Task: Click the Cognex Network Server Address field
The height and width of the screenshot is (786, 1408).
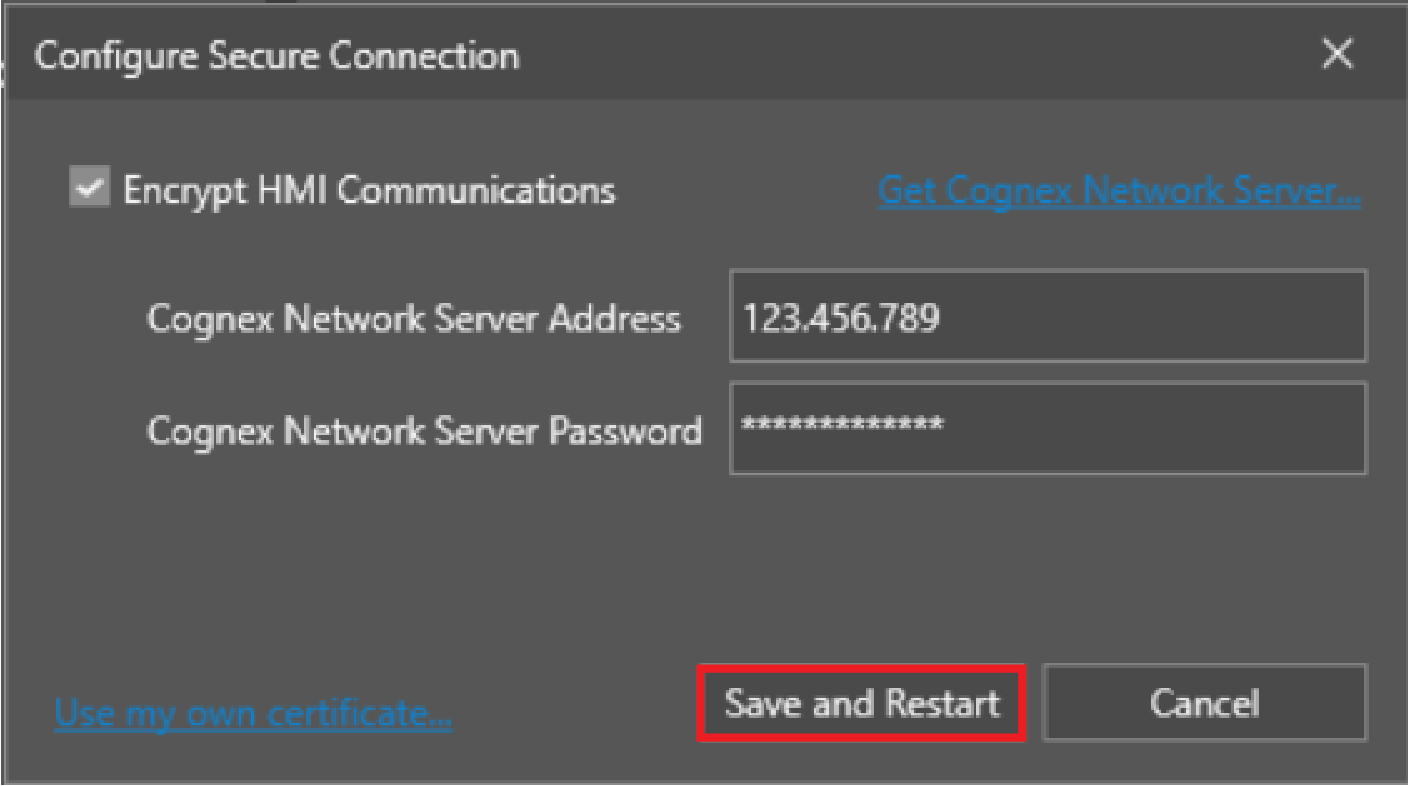Action: [1047, 316]
